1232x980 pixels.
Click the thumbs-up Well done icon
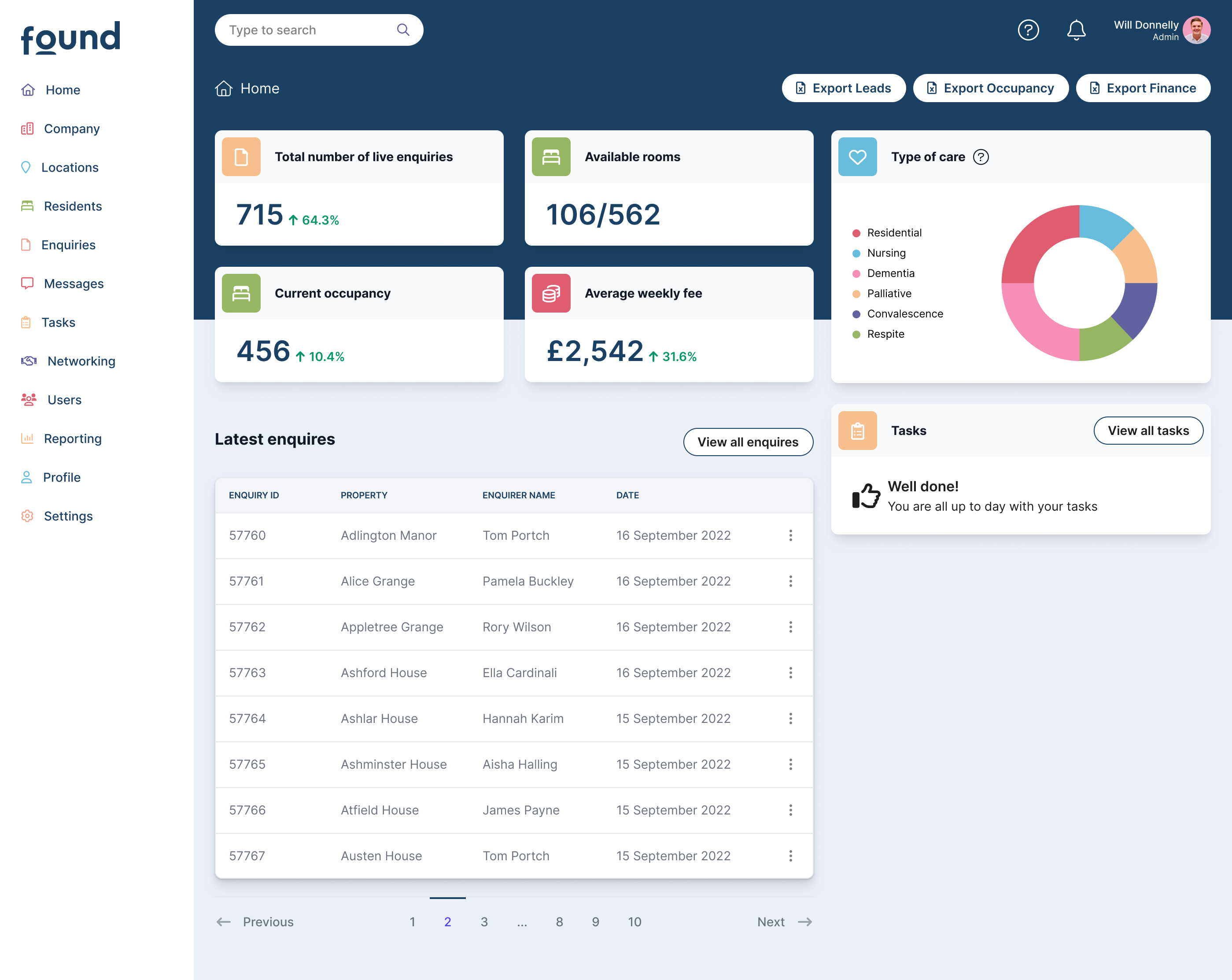click(x=866, y=495)
